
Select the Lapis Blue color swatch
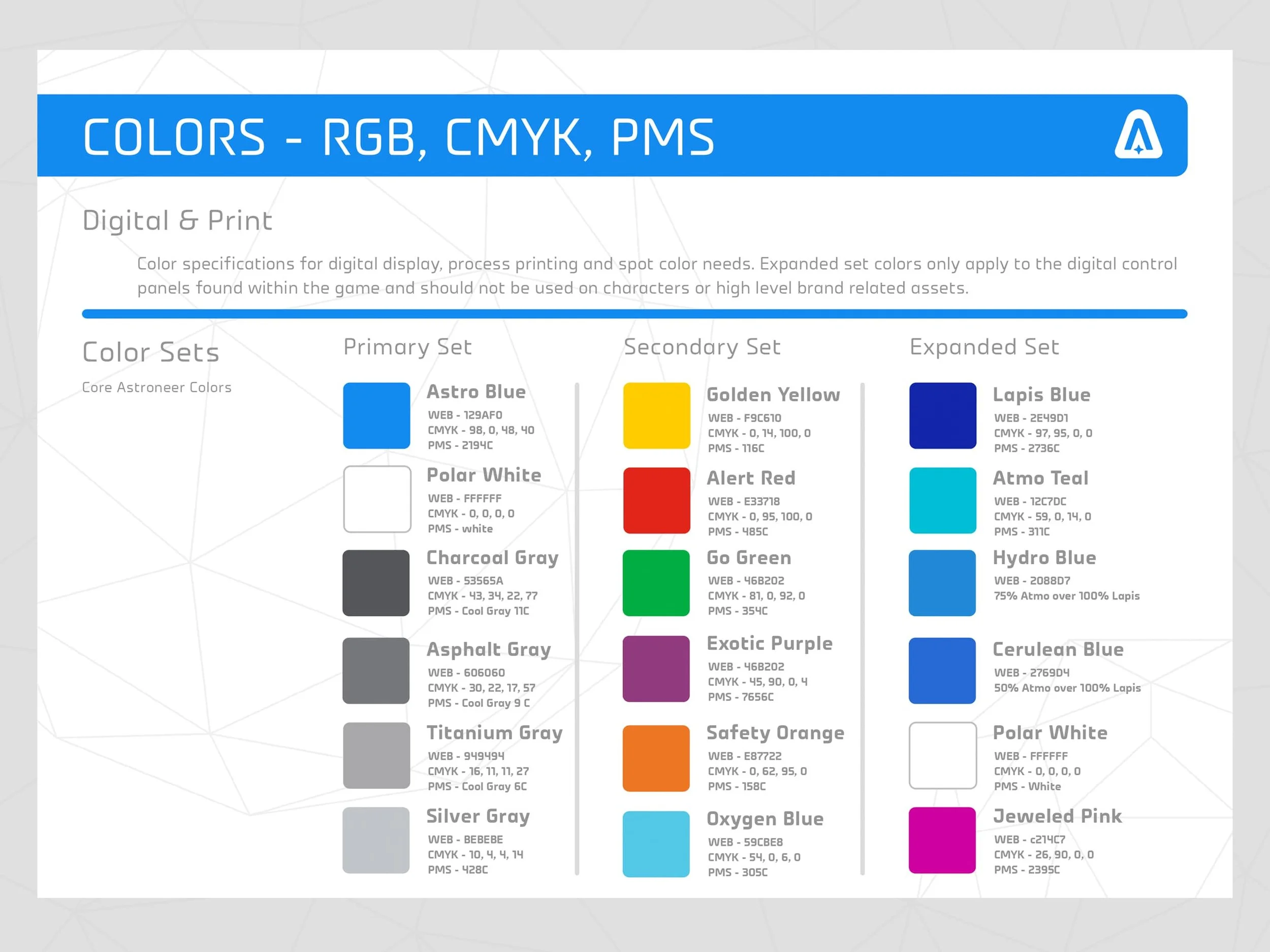click(942, 415)
